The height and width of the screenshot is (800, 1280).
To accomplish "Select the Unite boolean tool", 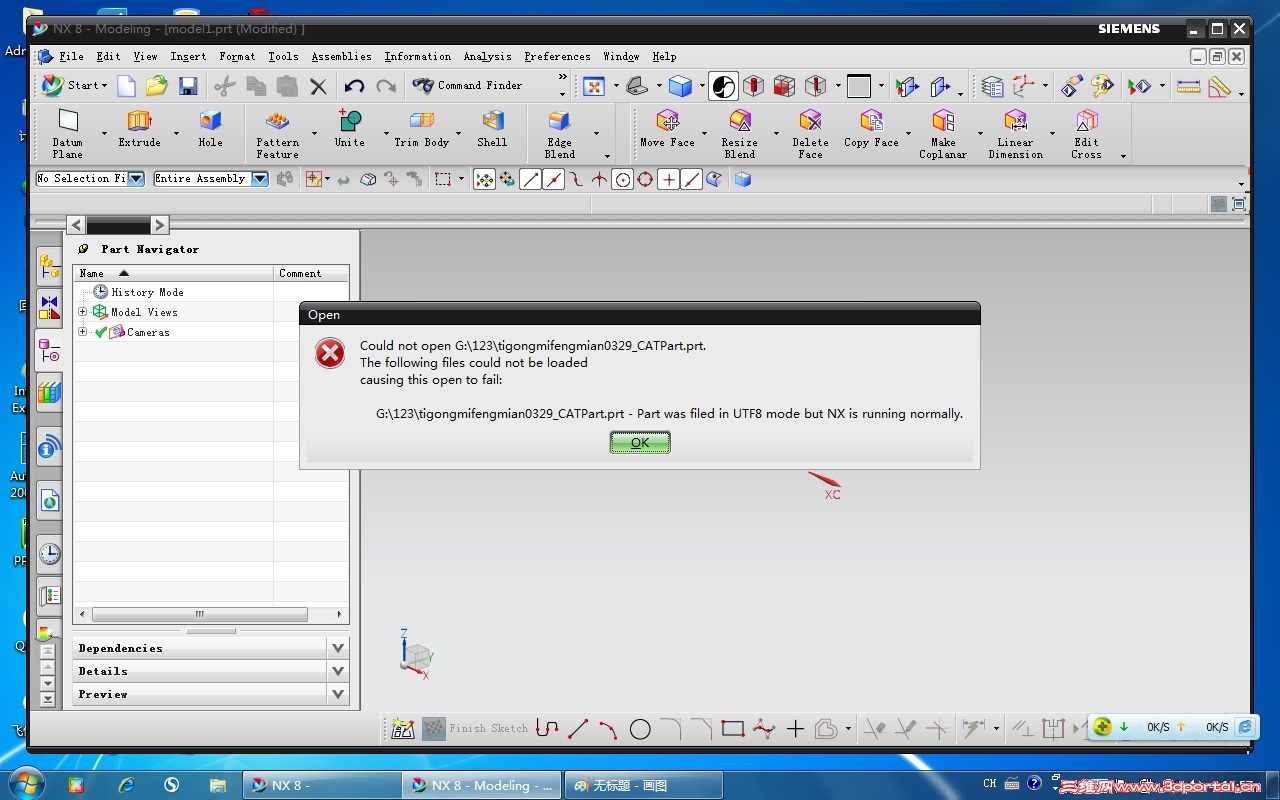I will [350, 129].
